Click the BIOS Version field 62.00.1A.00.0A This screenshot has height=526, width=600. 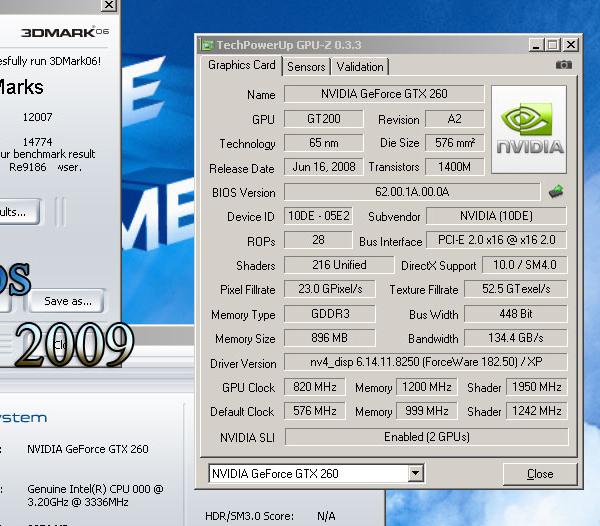[412, 192]
